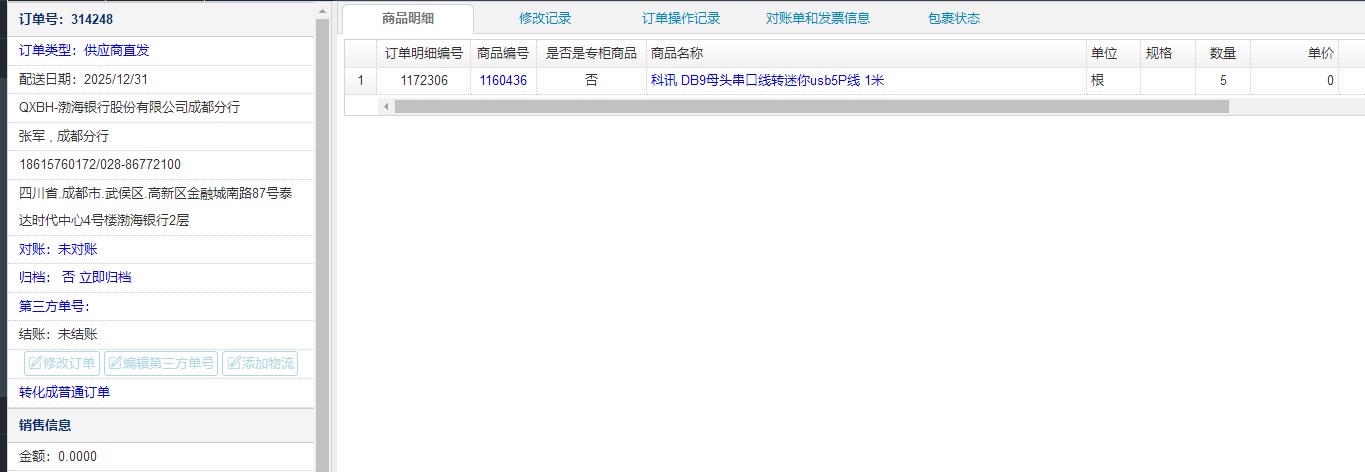Click the left panel's vertical scrollbar

click(322, 240)
